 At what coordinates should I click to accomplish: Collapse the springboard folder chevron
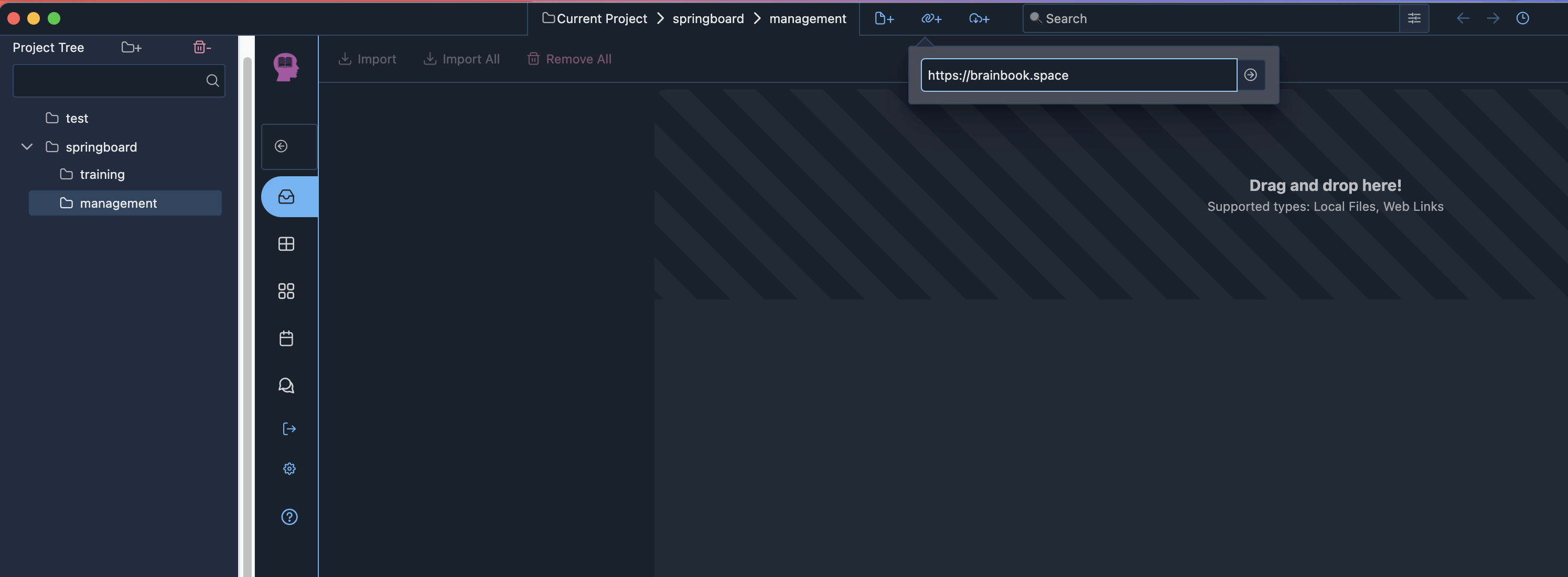coord(27,147)
